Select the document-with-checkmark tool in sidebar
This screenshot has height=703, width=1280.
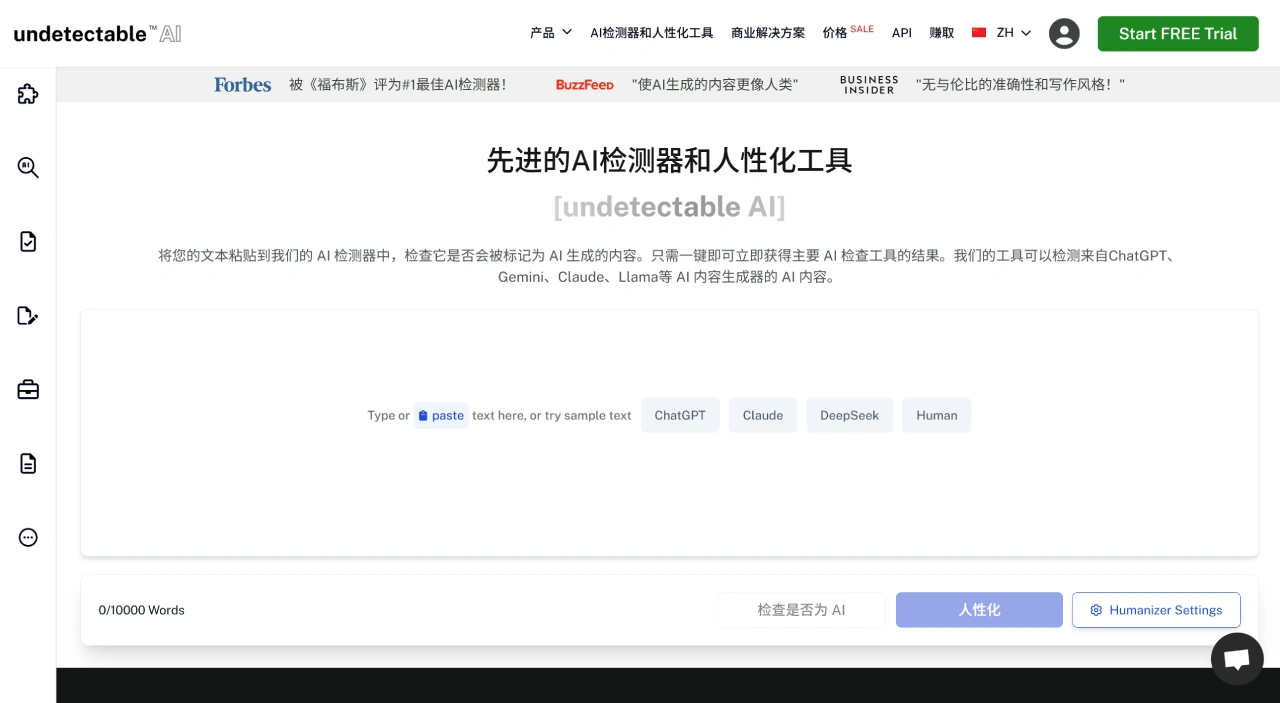click(x=27, y=241)
